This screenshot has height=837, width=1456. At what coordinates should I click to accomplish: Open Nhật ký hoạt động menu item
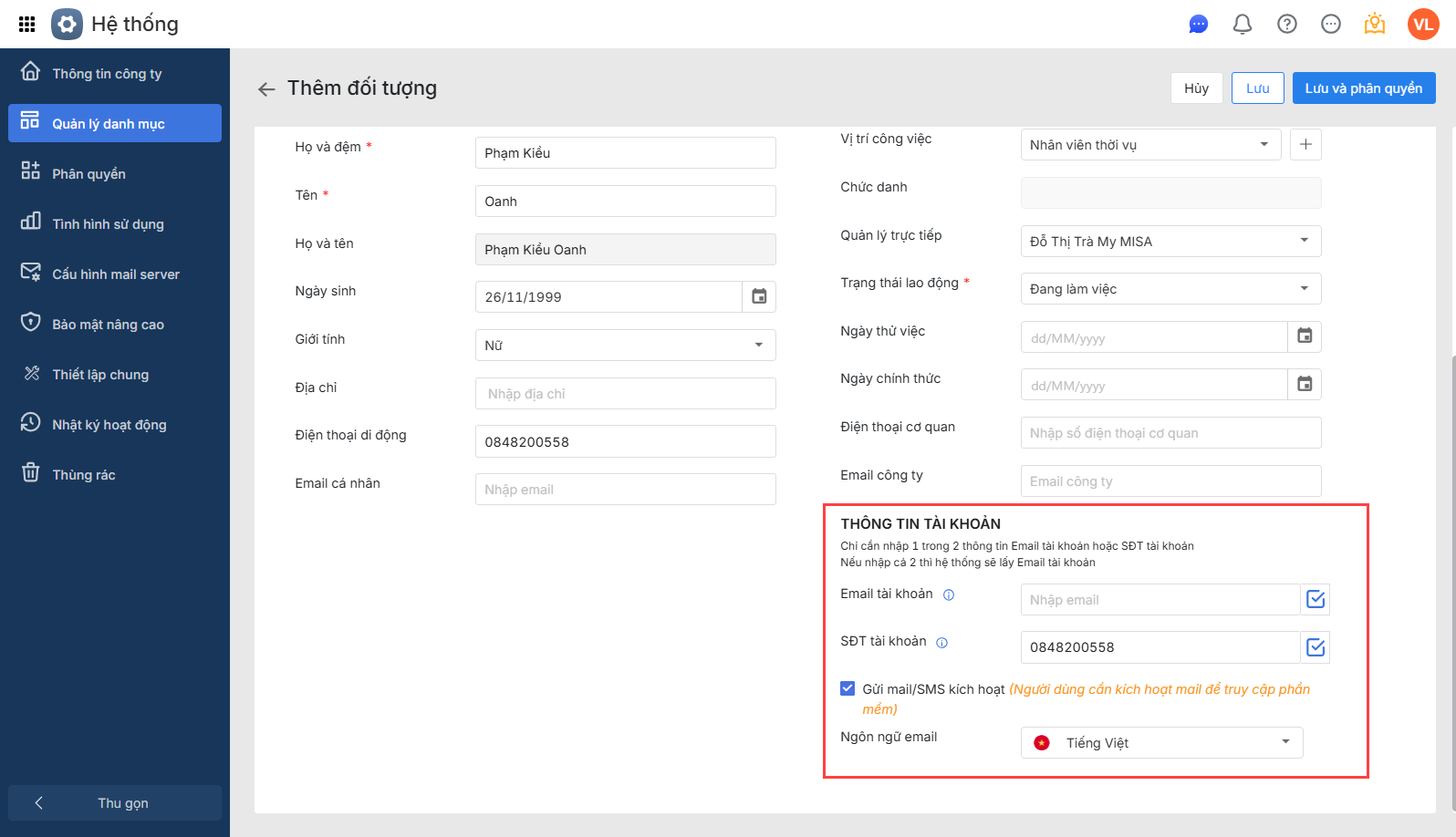(x=109, y=424)
